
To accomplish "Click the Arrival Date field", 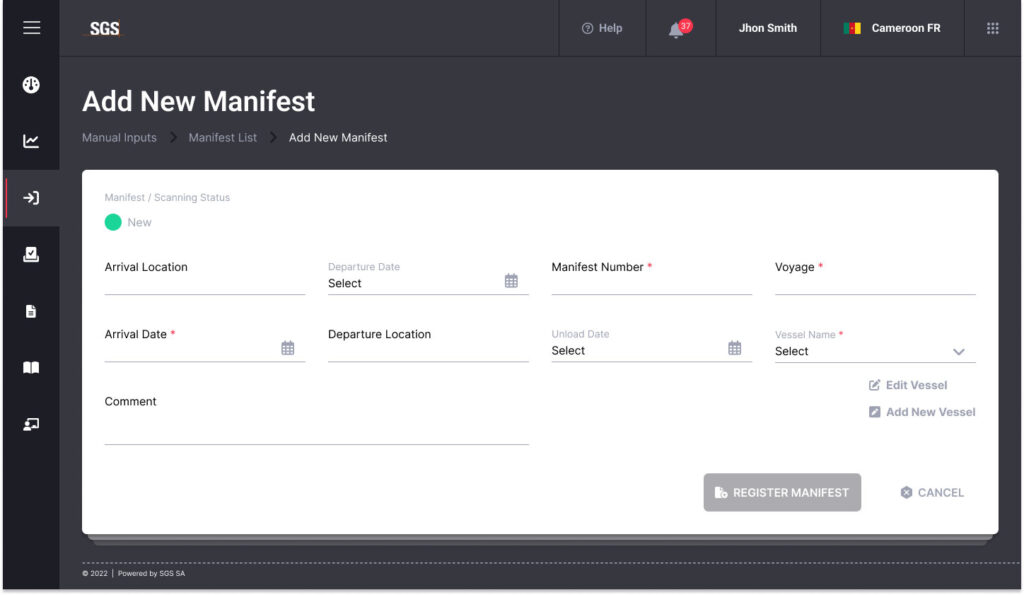I will click(x=204, y=344).
